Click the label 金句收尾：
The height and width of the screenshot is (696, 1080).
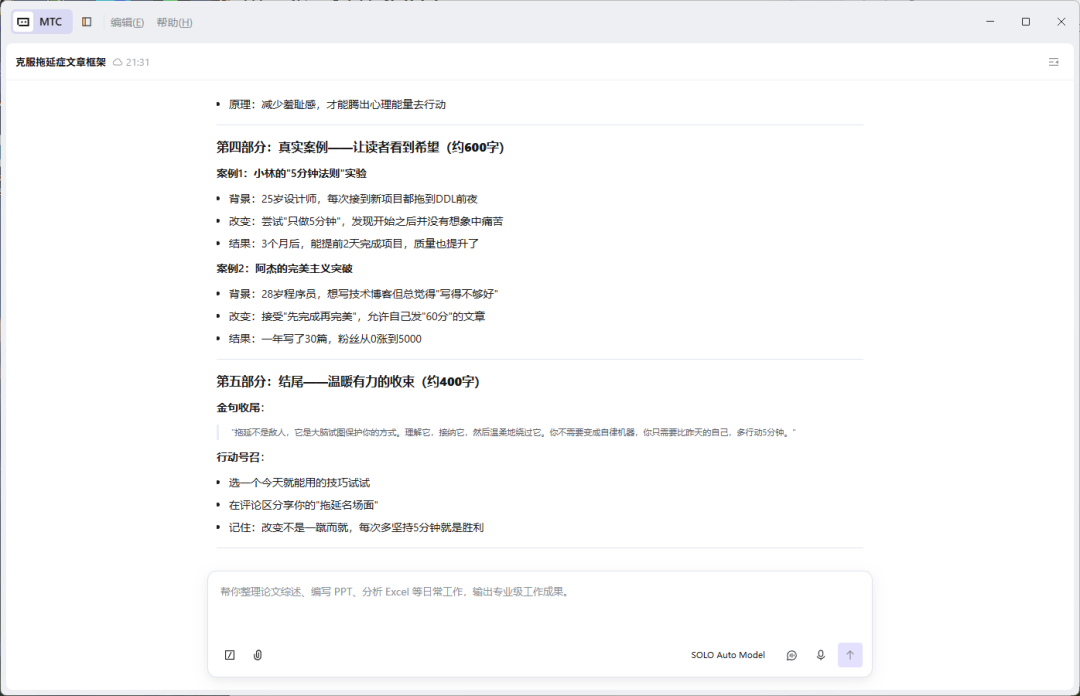click(240, 407)
